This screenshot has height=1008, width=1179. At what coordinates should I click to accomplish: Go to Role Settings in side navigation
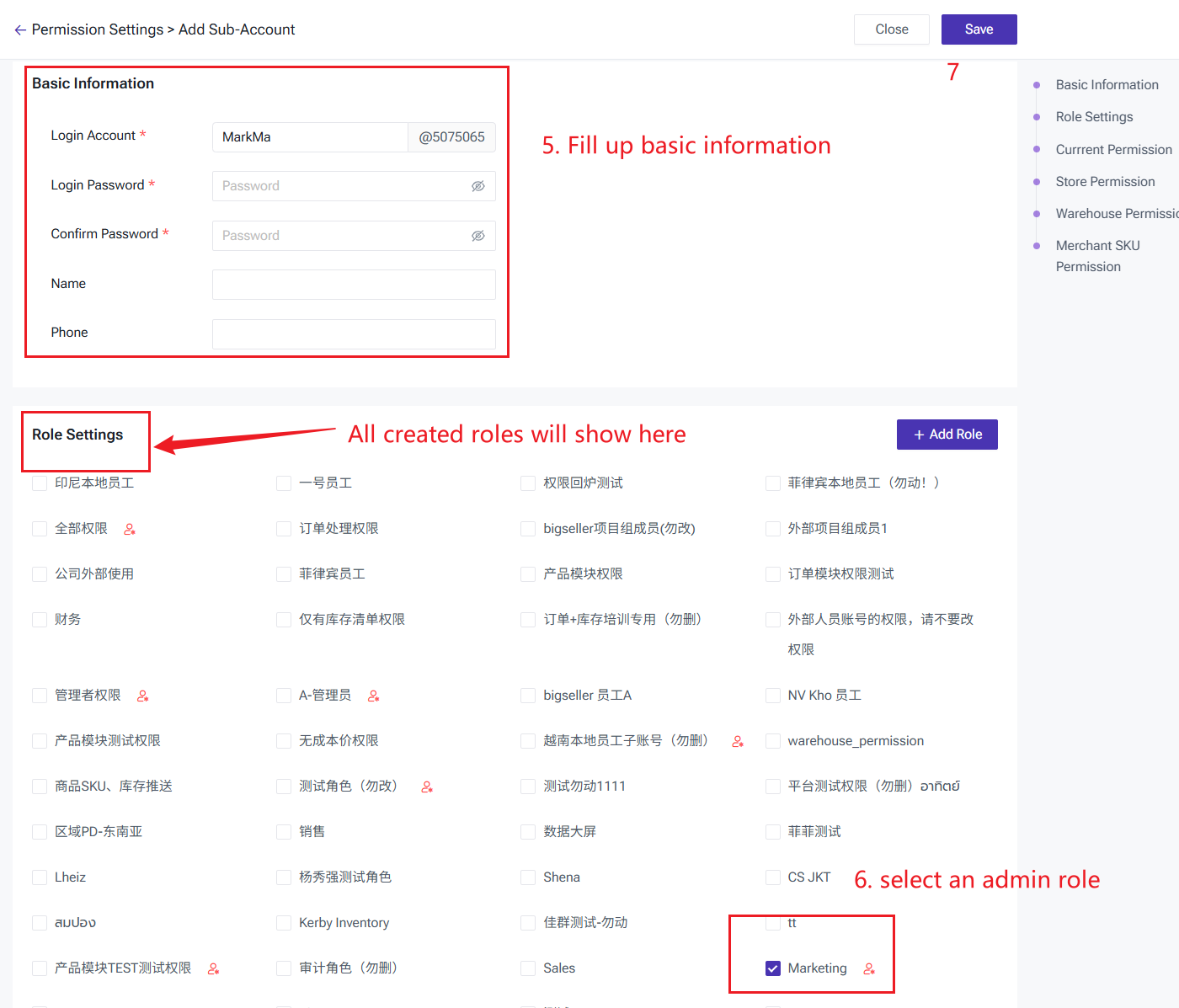[x=1094, y=117]
